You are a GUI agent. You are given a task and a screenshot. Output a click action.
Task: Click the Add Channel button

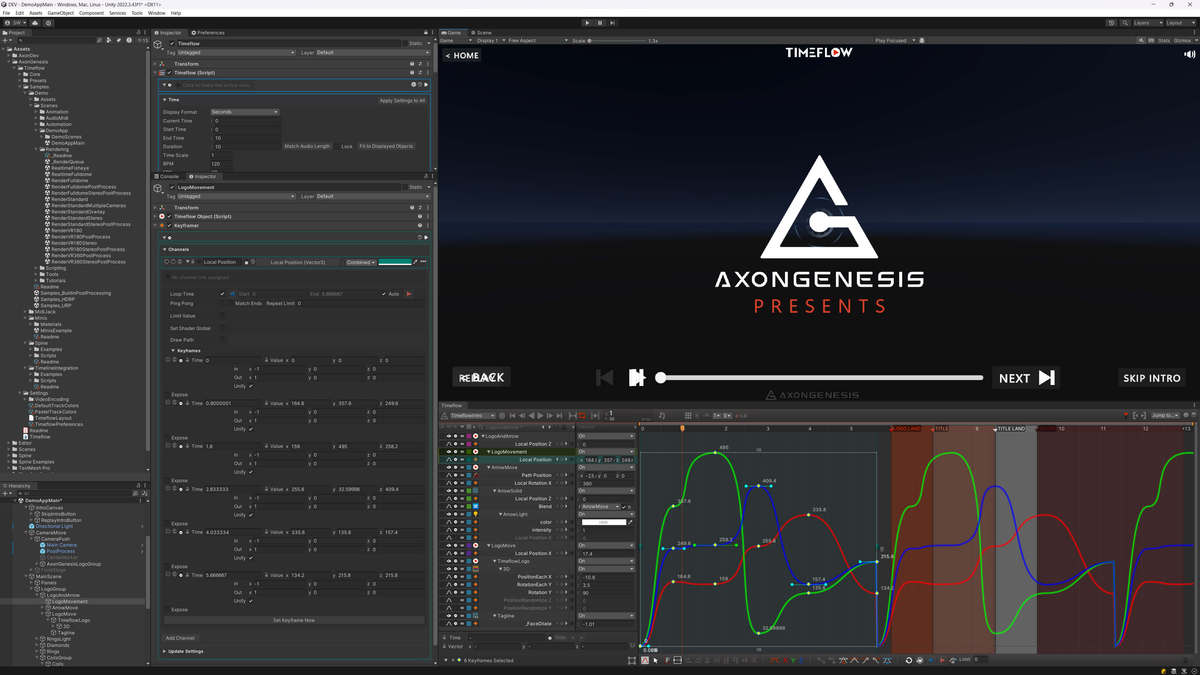(180, 637)
